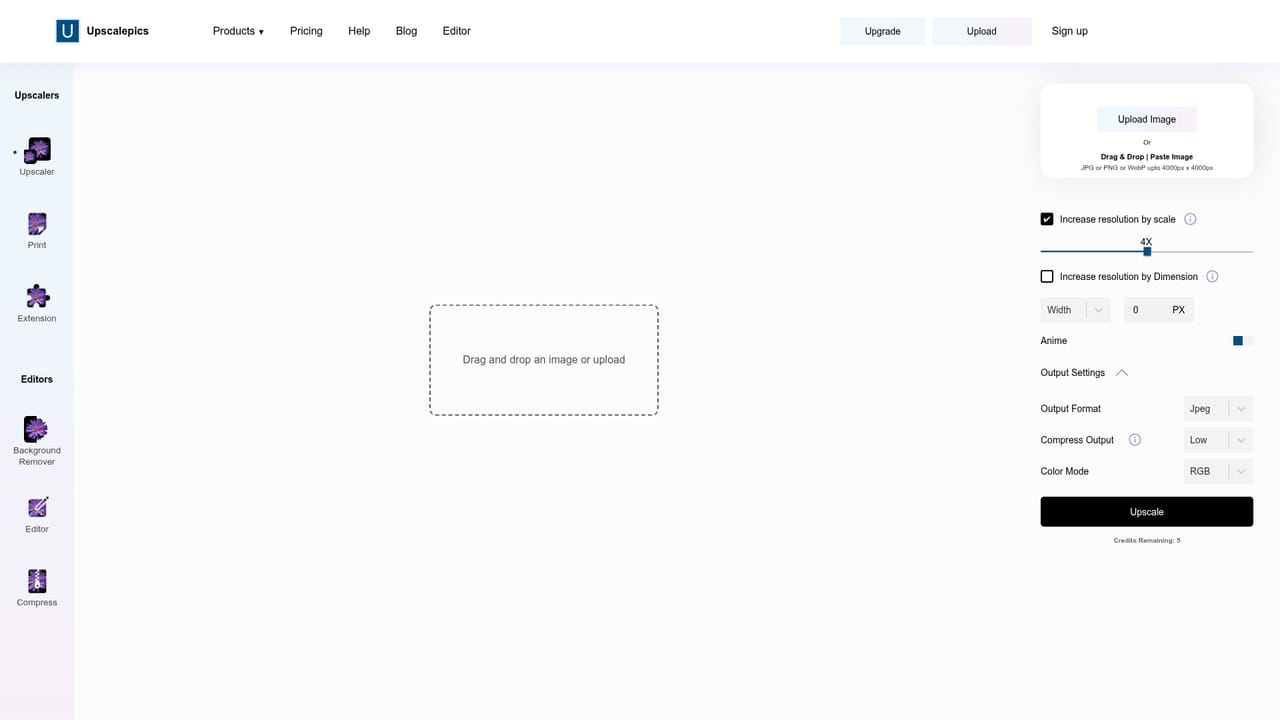Open the Upscaler tool icon in sidebar
Viewport: 1280px width, 720px height.
[x=37, y=150]
